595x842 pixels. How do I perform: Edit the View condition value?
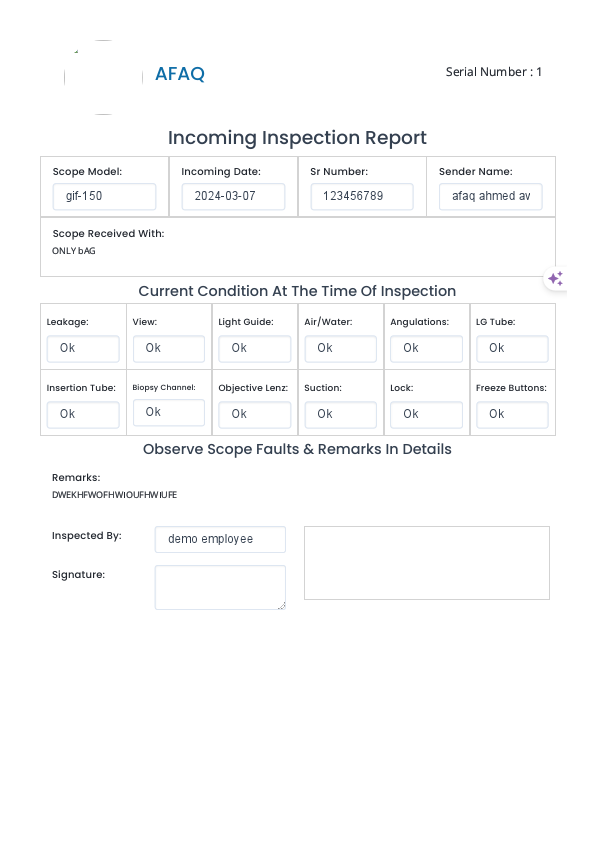point(168,348)
